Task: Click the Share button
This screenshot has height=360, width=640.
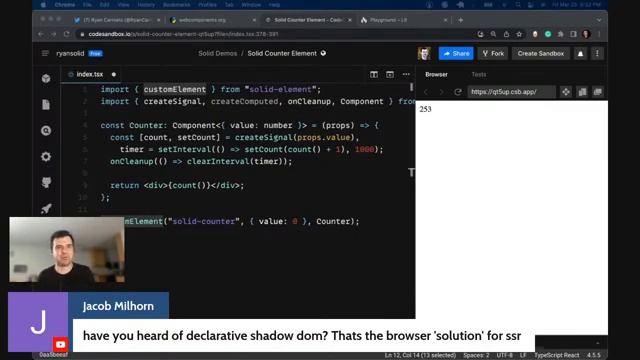Action: (x=456, y=53)
